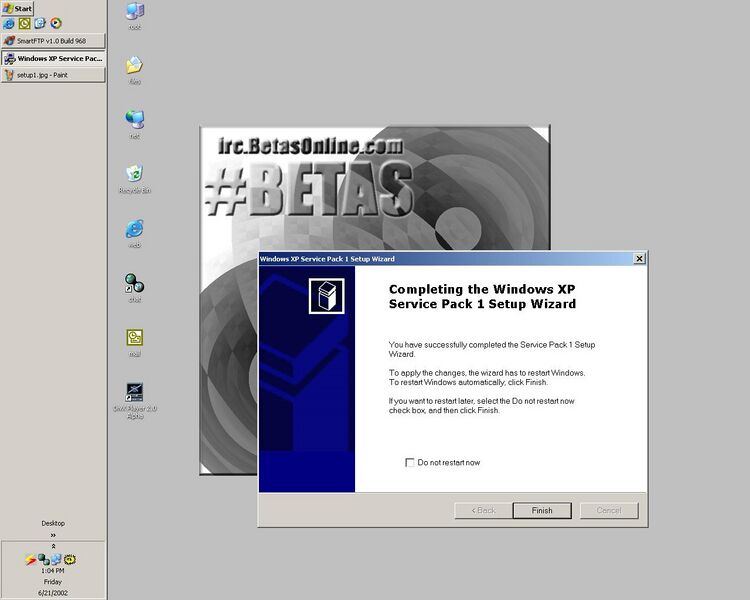Switch to SmartFTP v1.0 Build 968 taskbar button
The height and width of the screenshot is (600, 750).
pyautogui.click(x=53, y=41)
